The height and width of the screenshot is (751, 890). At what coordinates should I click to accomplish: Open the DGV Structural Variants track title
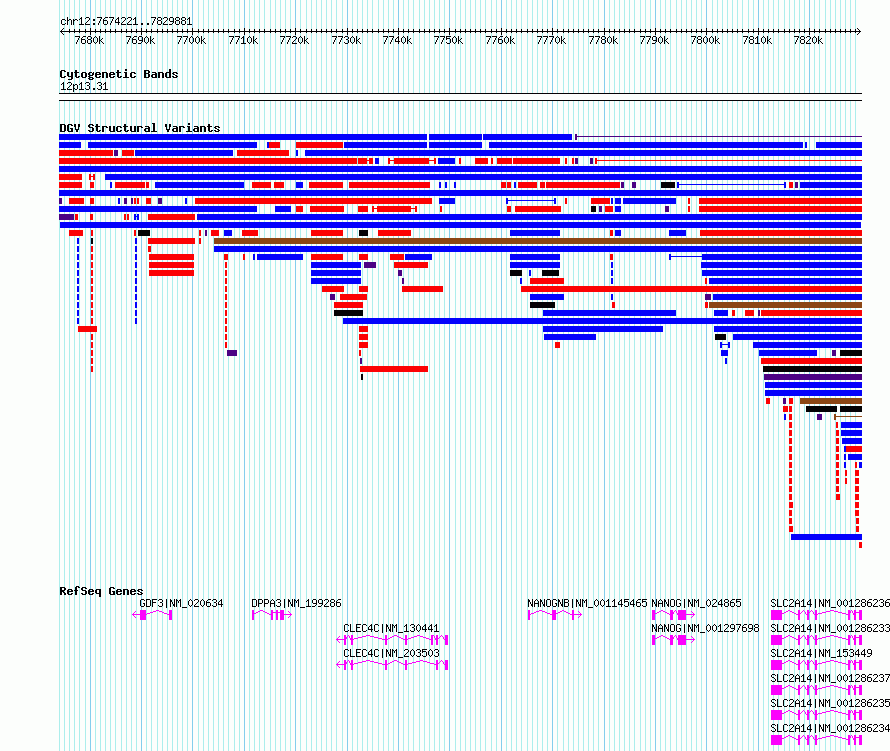tap(140, 128)
